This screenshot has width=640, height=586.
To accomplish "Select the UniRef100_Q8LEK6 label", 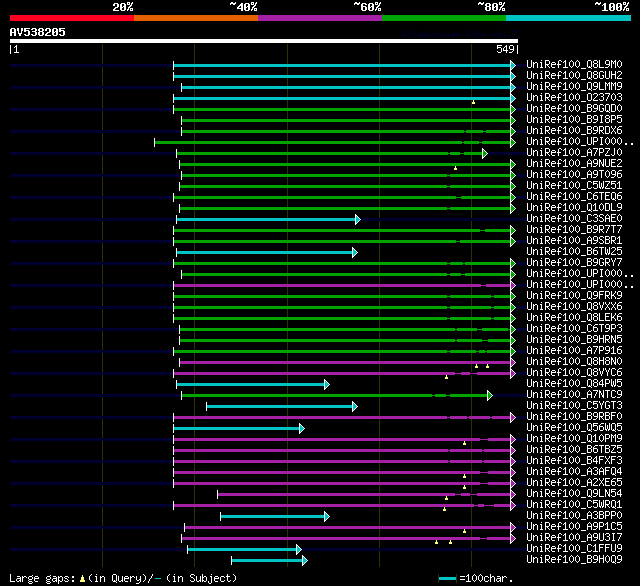I will (574, 318).
